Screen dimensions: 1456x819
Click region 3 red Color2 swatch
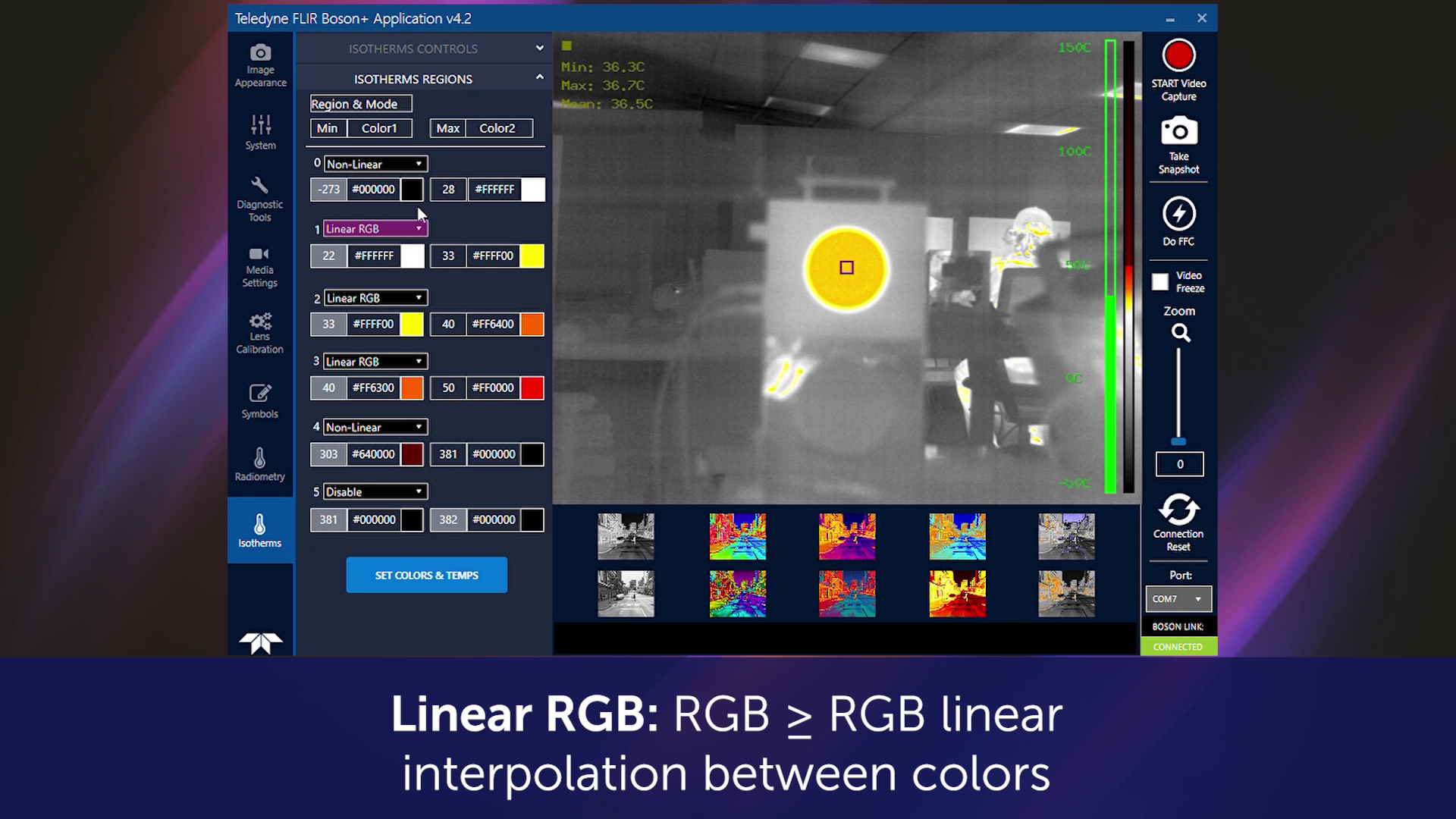[x=532, y=388]
